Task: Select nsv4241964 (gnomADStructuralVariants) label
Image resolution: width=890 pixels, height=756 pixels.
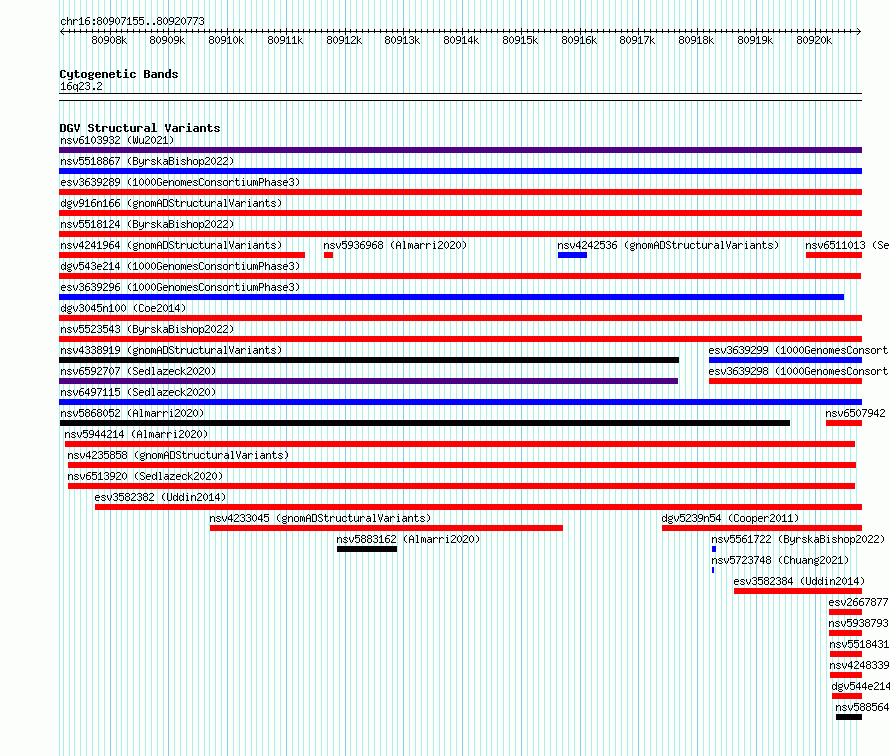Action: (171, 245)
